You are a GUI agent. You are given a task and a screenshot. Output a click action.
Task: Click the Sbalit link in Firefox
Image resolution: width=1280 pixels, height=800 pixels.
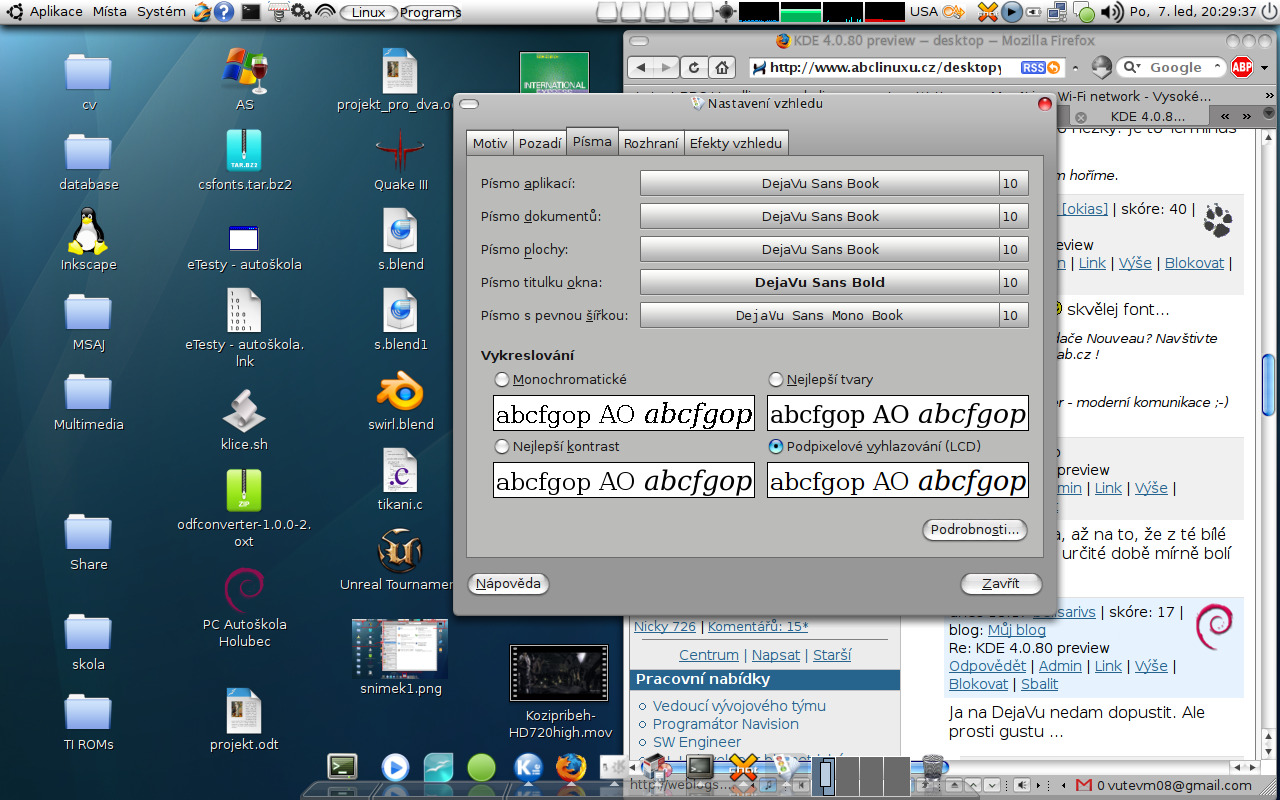point(1039,684)
